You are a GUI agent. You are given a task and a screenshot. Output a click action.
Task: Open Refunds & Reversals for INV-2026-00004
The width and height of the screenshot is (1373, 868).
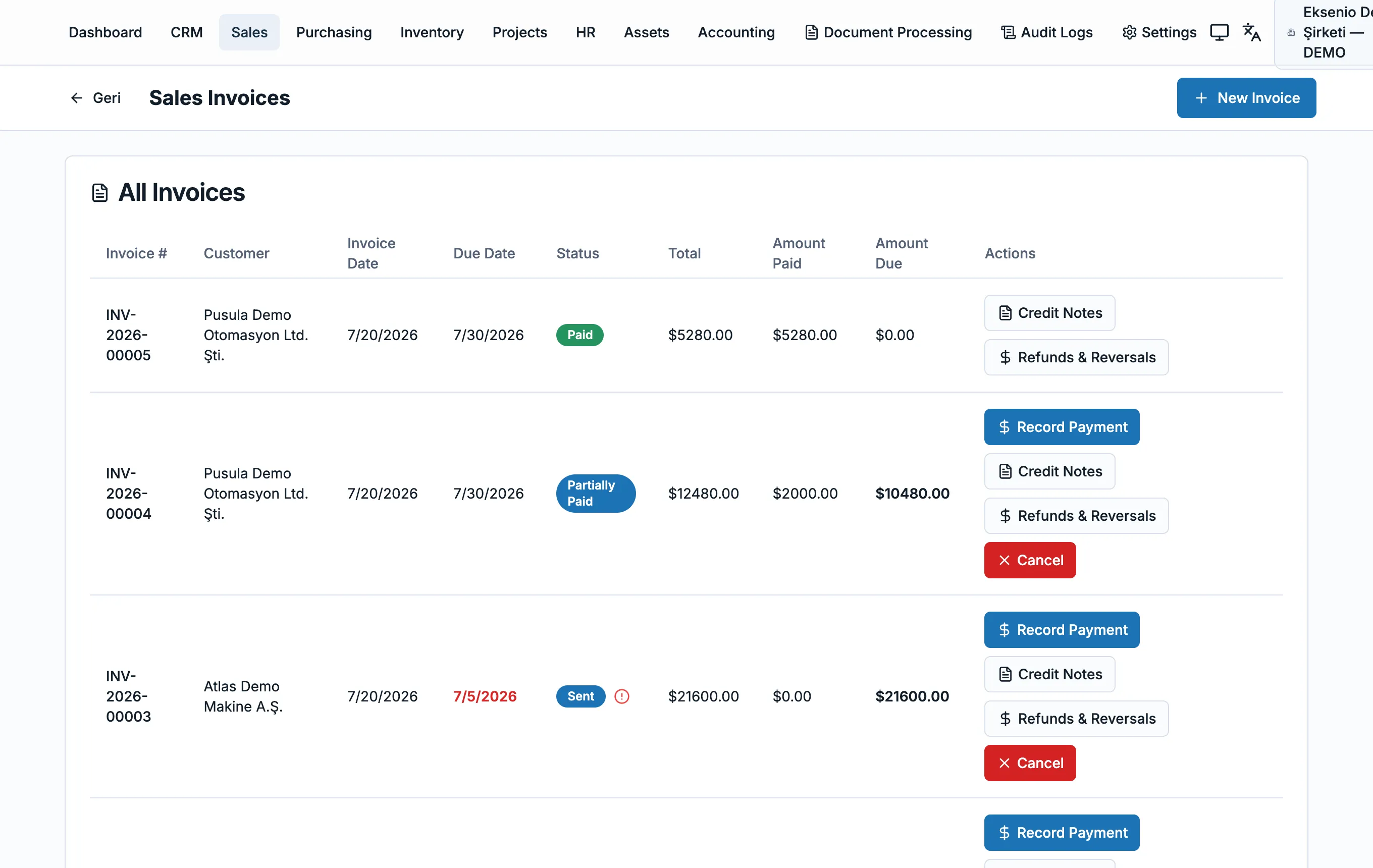(1077, 516)
